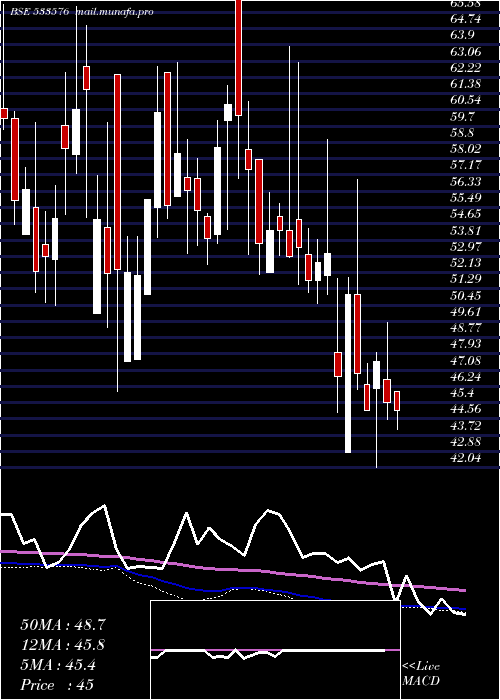Click the 58.02 price axis label
The height and width of the screenshot is (700, 500).
pos(466,149)
